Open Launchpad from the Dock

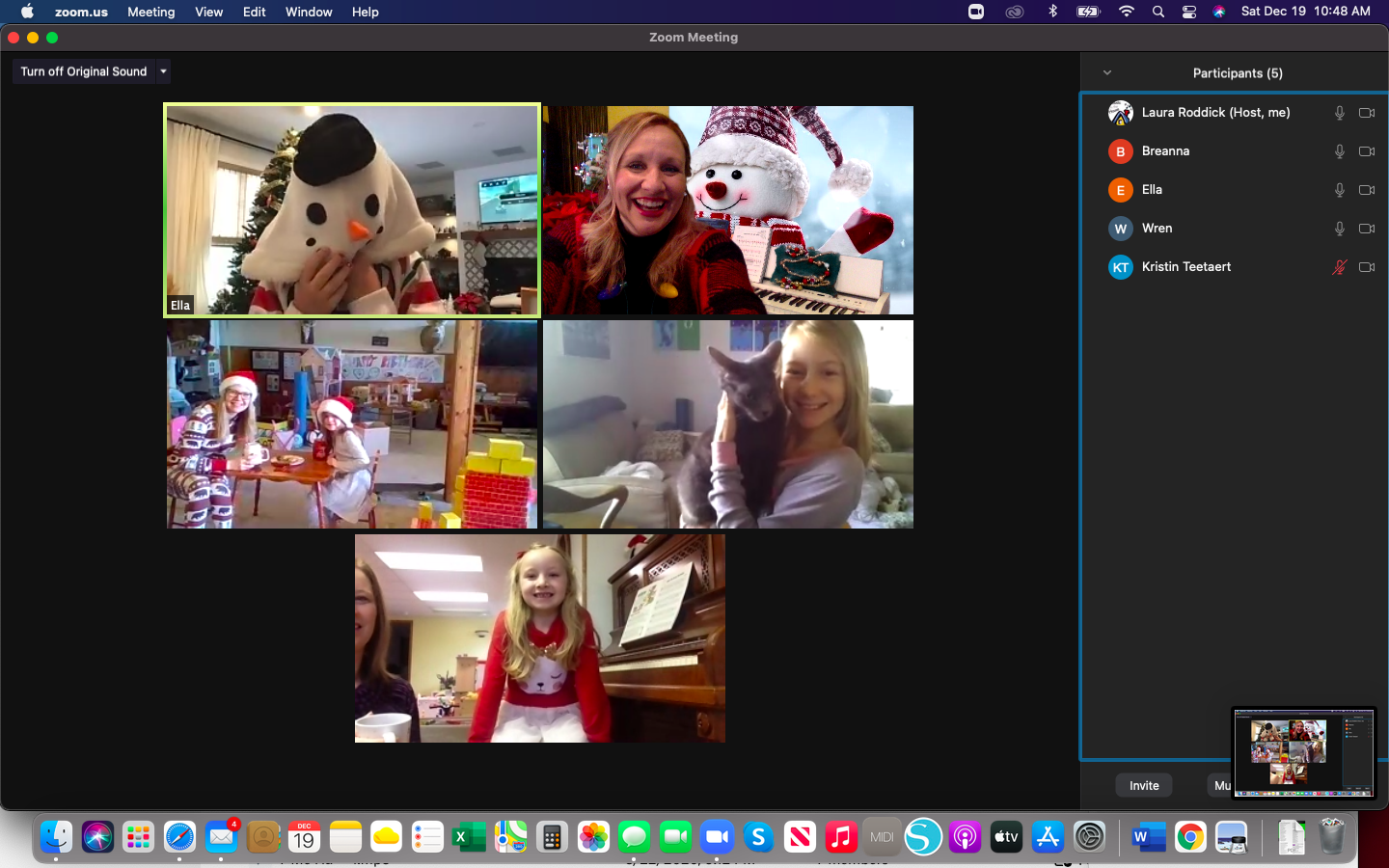[138, 837]
